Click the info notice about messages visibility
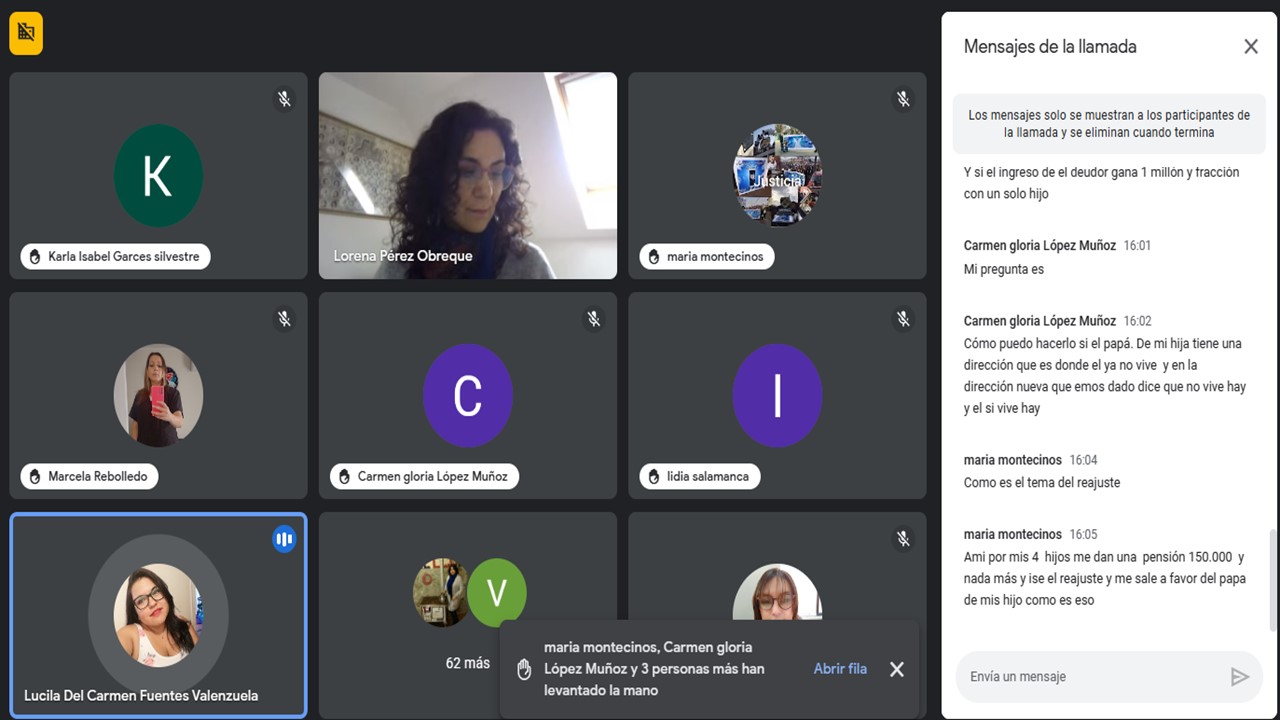 click(x=1109, y=124)
